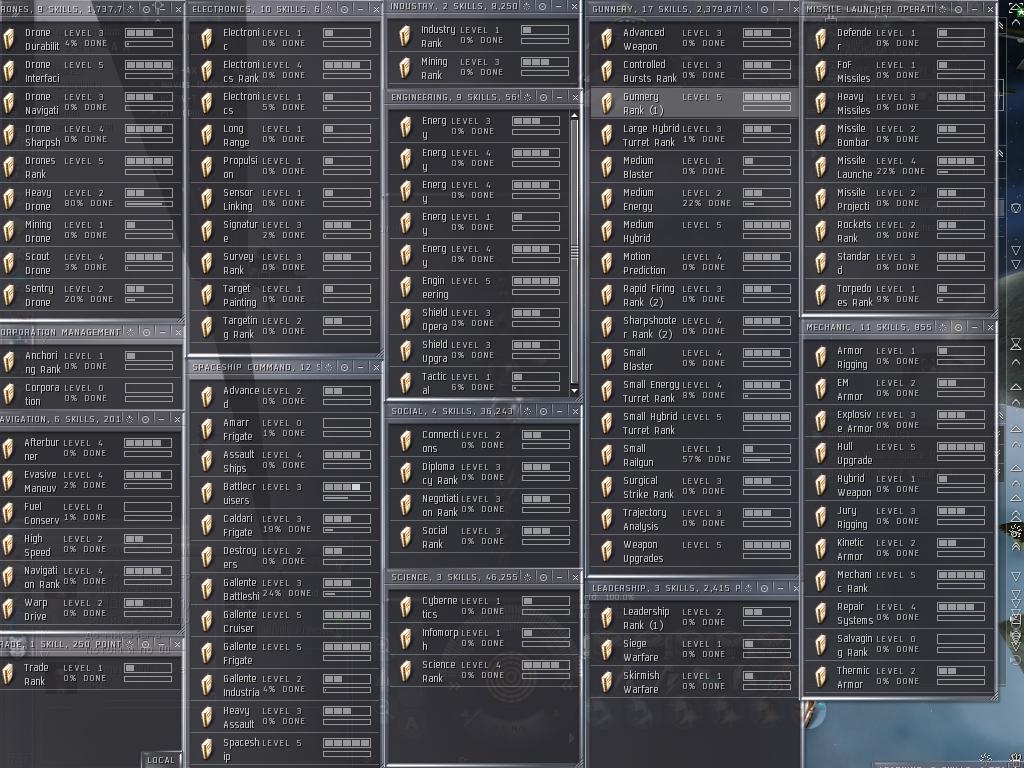Click the hourglass icon on the right edge
1024x768 pixels.
click(1016, 344)
